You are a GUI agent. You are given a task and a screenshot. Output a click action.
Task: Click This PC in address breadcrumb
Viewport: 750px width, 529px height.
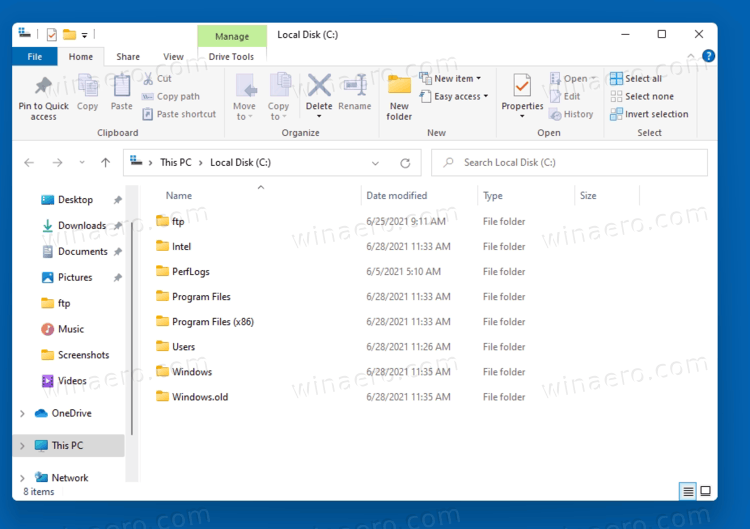click(176, 163)
